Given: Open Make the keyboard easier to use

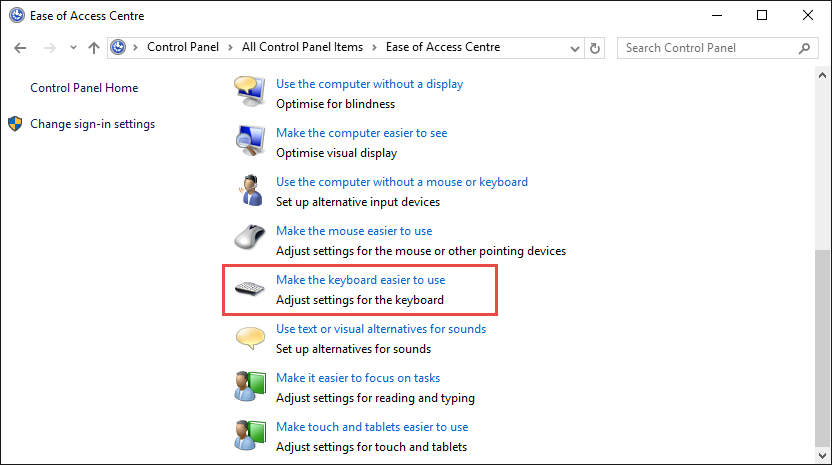Looking at the screenshot, I should pos(360,280).
